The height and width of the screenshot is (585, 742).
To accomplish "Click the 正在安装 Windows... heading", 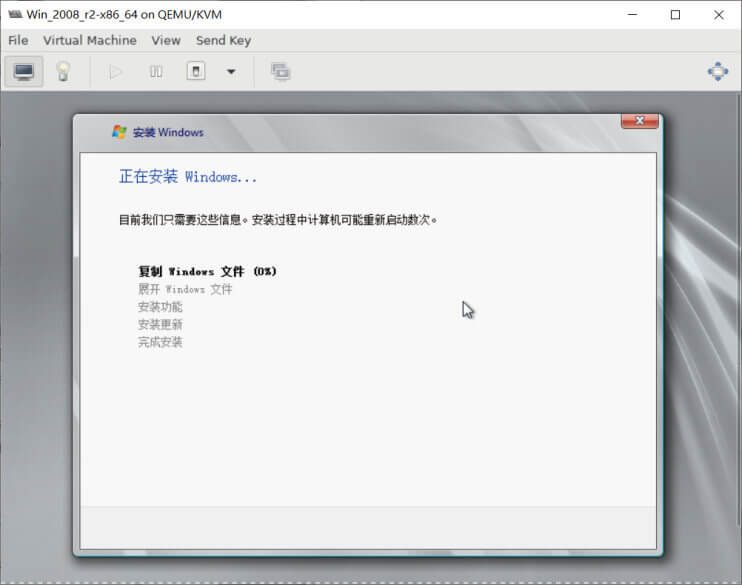I will (188, 177).
